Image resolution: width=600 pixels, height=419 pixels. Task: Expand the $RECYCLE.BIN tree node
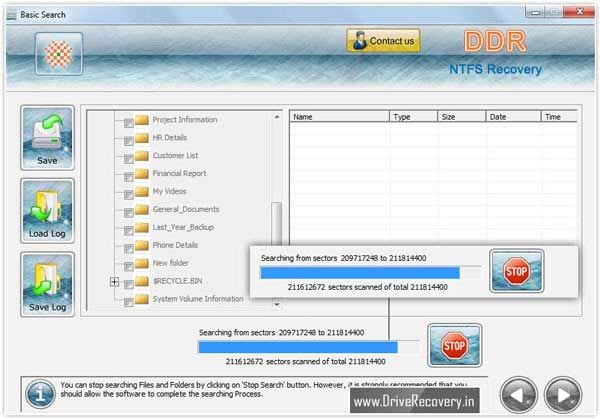(x=114, y=282)
